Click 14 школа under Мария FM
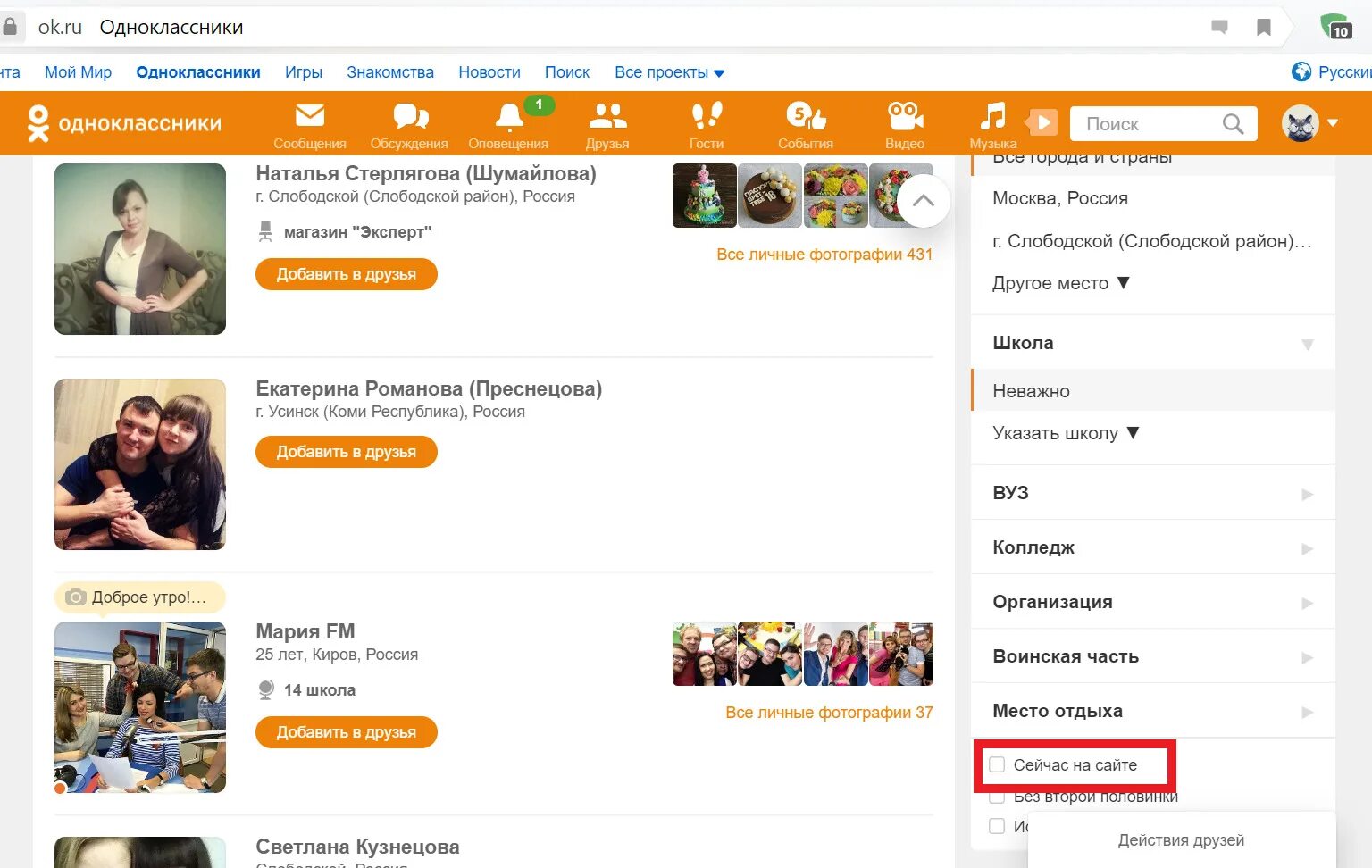1372x868 pixels. pyautogui.click(x=319, y=690)
